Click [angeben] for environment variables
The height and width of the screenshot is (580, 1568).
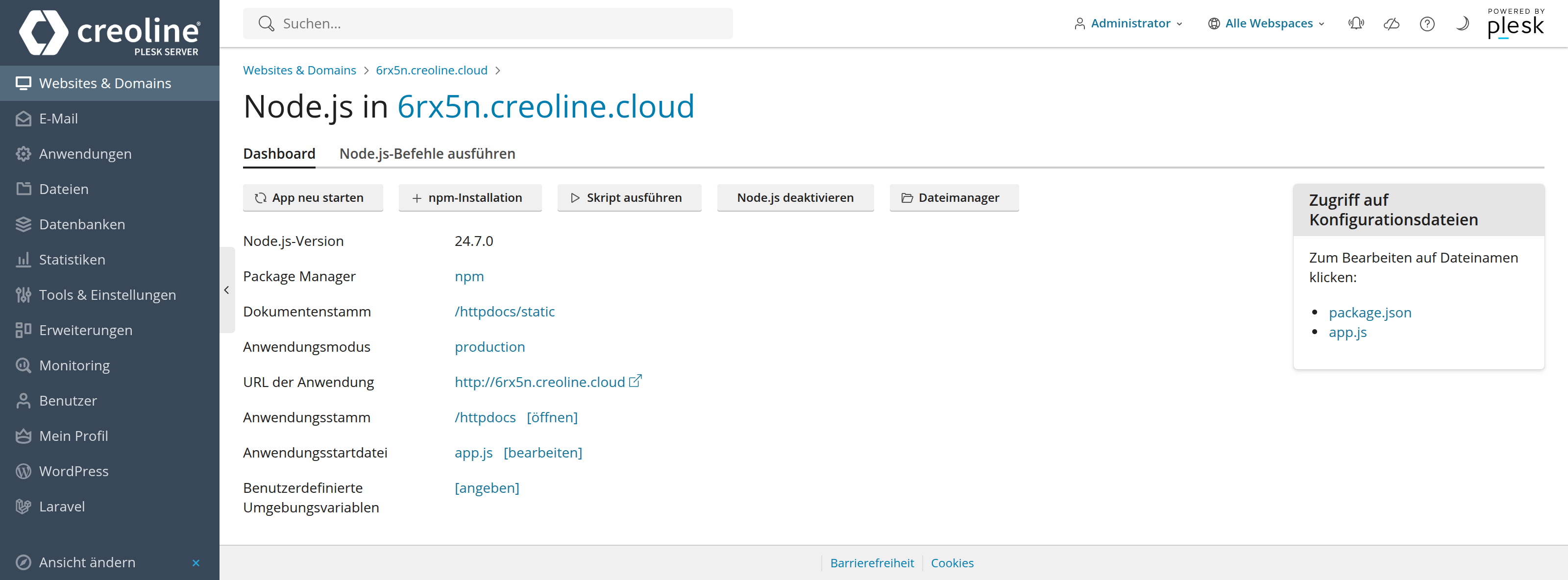pos(487,488)
